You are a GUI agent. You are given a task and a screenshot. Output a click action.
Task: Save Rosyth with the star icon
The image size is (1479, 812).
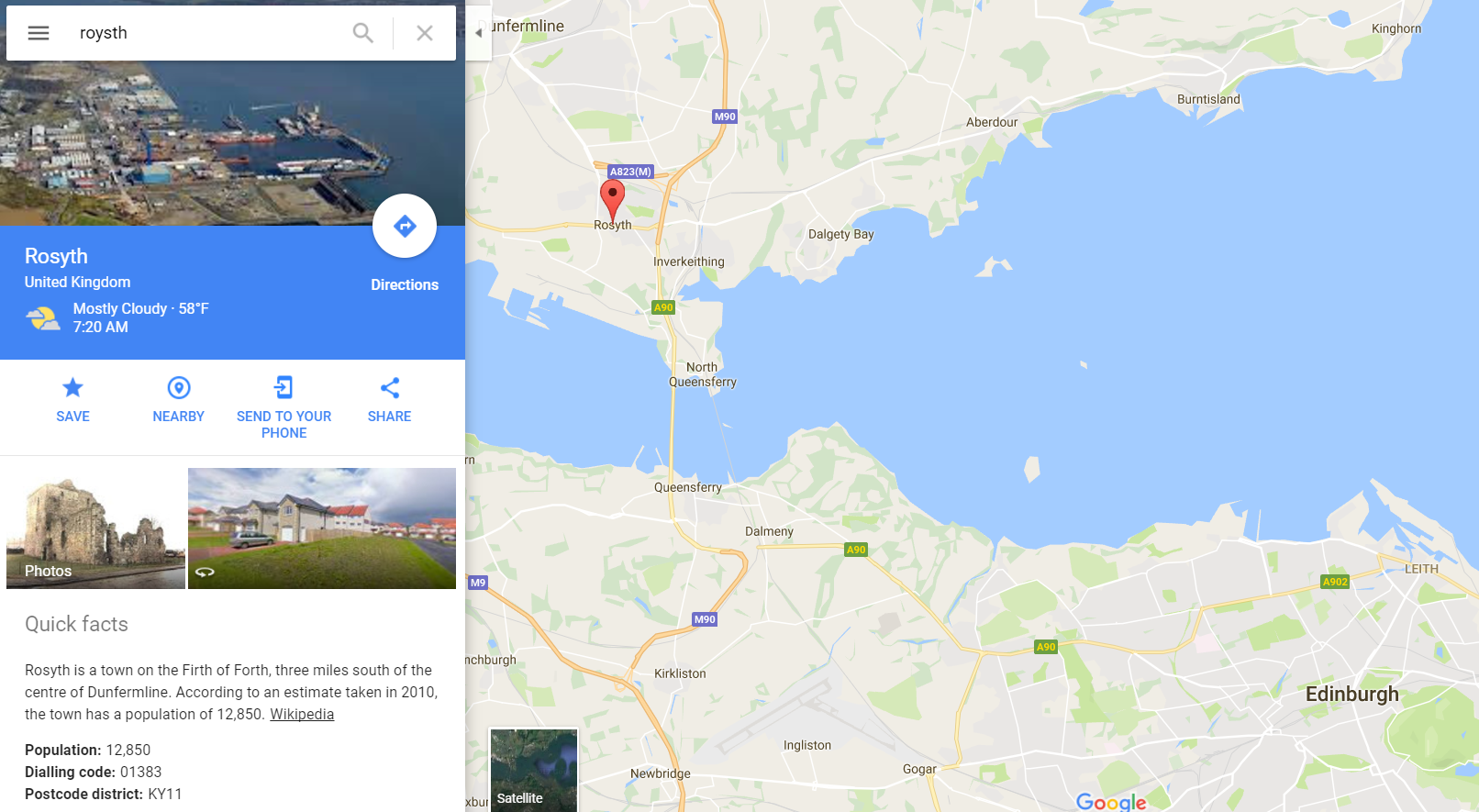pos(72,399)
